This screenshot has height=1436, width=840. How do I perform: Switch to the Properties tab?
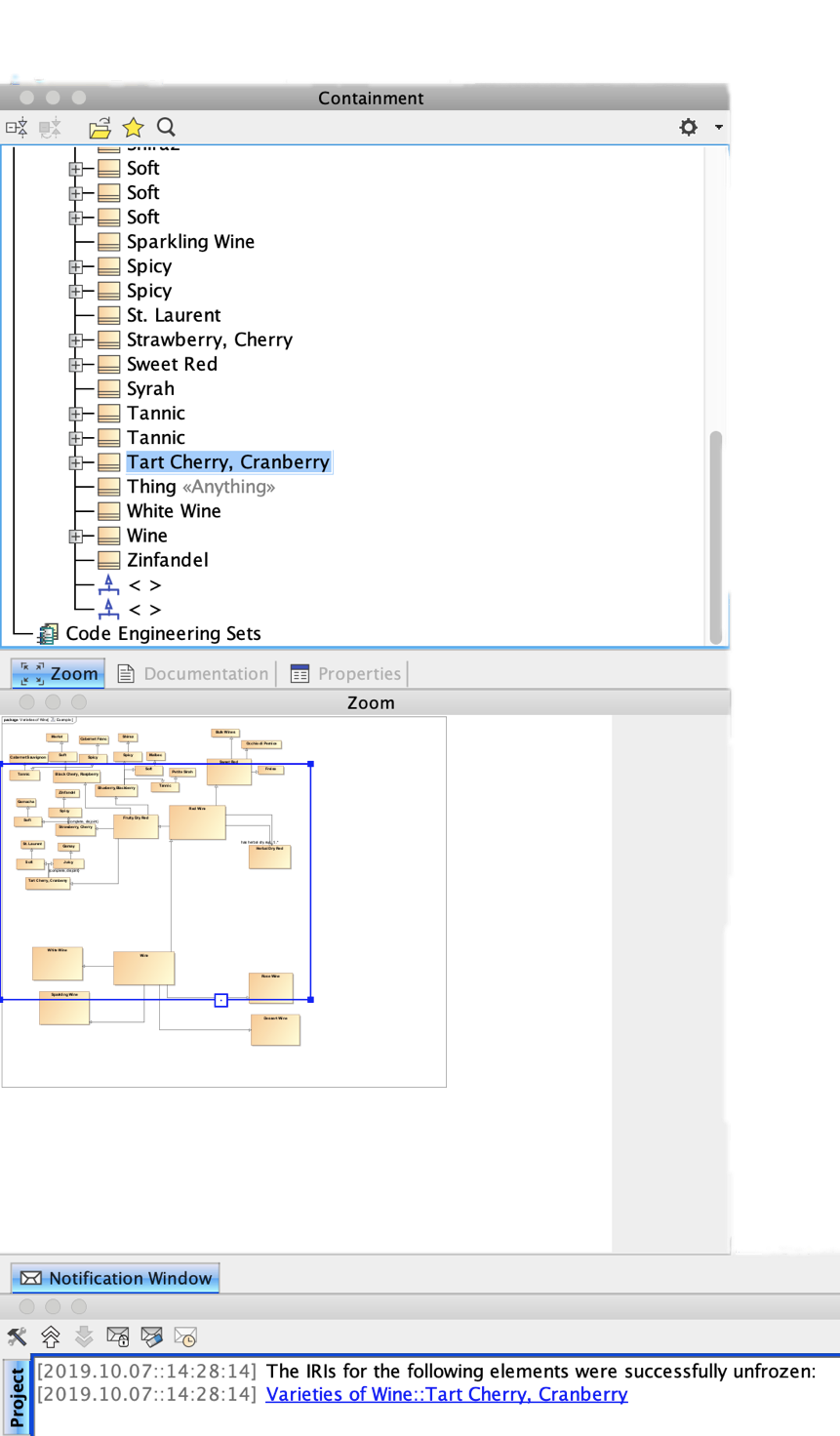pyautogui.click(x=346, y=673)
